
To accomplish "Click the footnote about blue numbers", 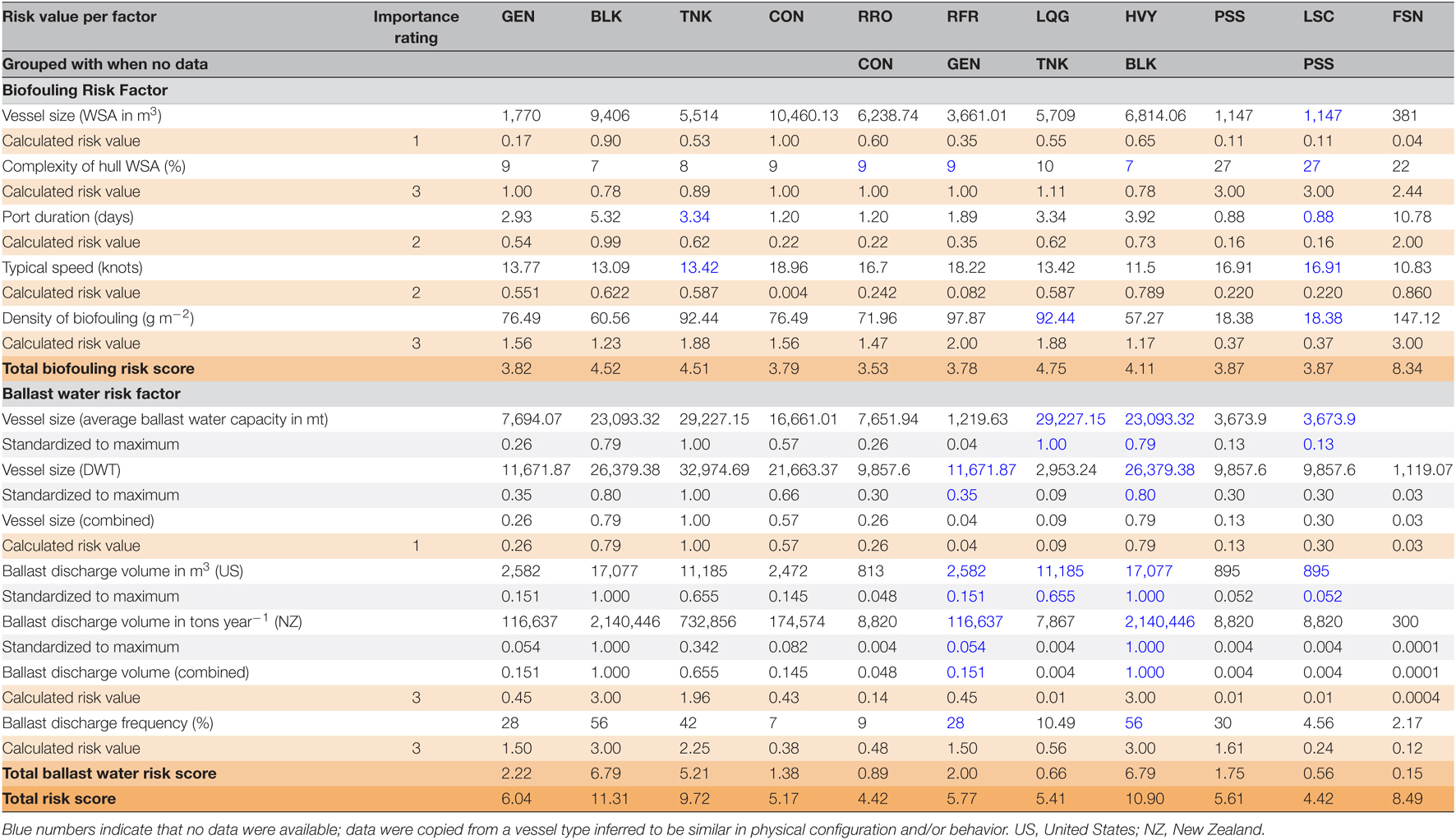I will click(634, 829).
